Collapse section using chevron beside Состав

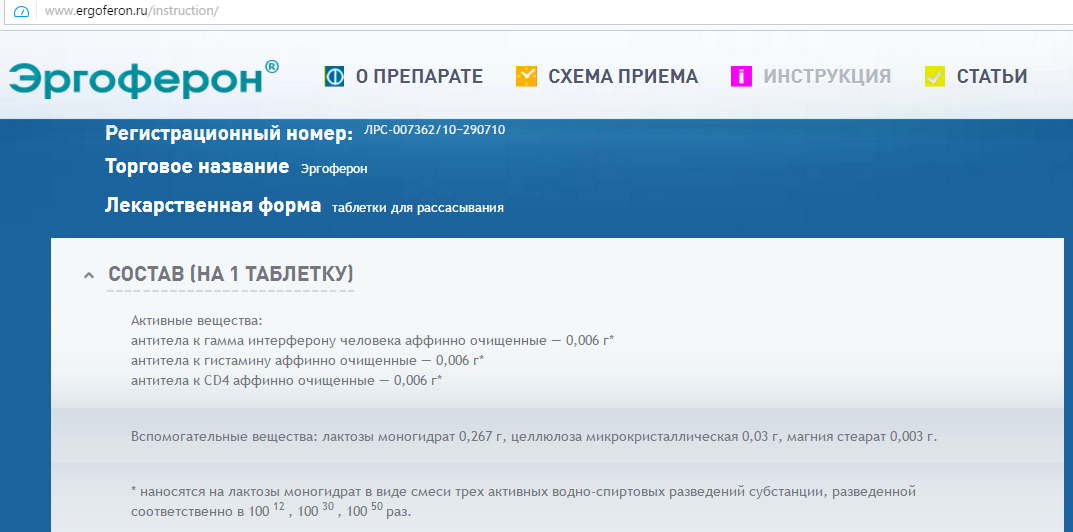[89, 275]
